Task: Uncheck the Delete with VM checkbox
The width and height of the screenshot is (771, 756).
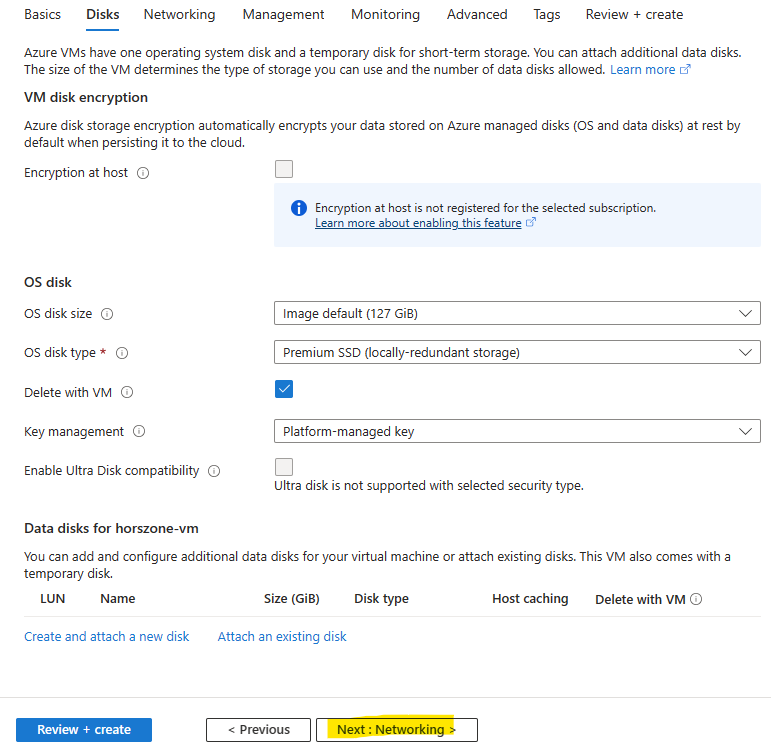Action: click(284, 389)
